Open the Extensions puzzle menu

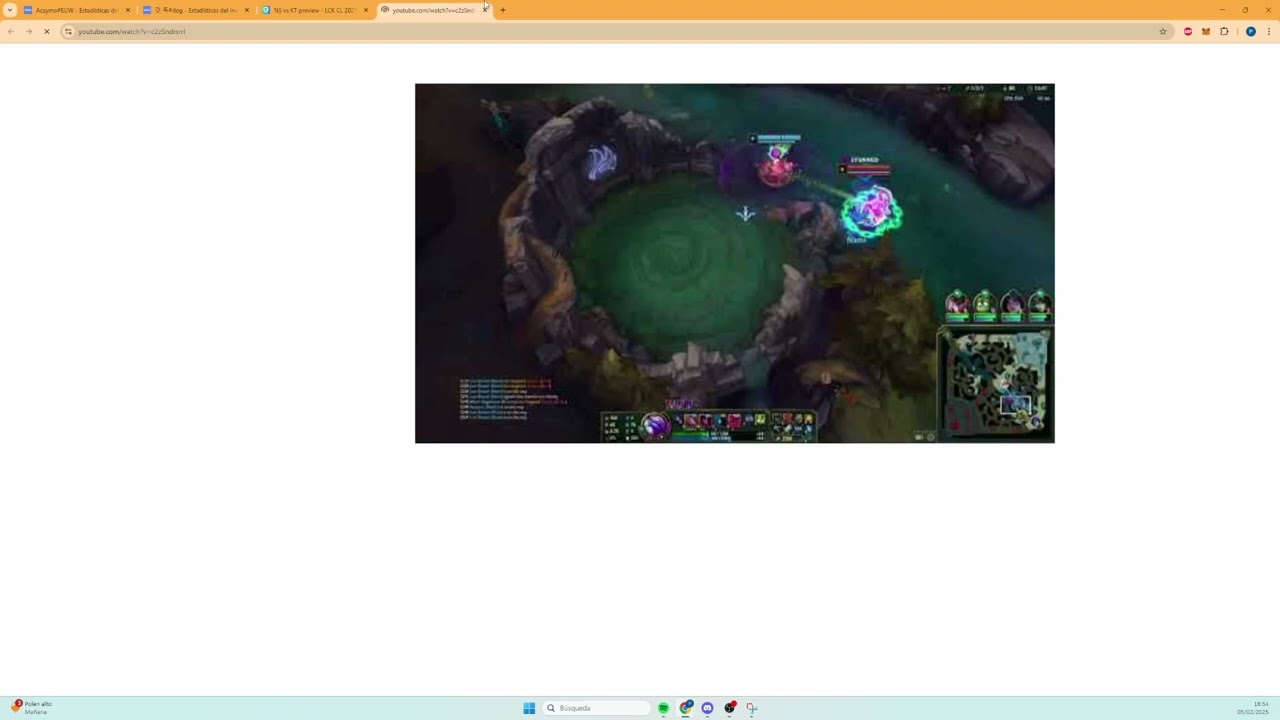1224,31
